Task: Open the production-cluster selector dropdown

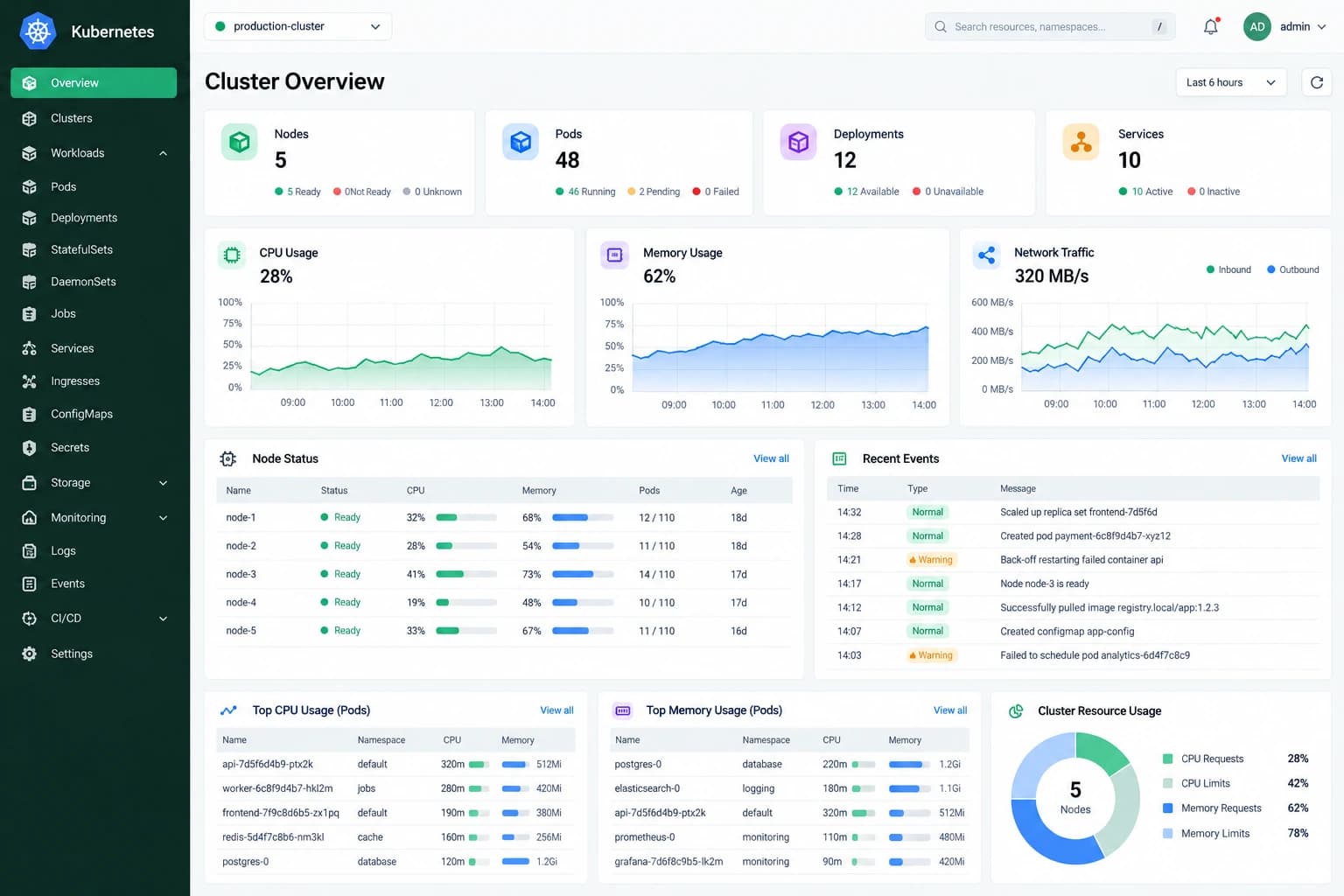Action: 297,26
